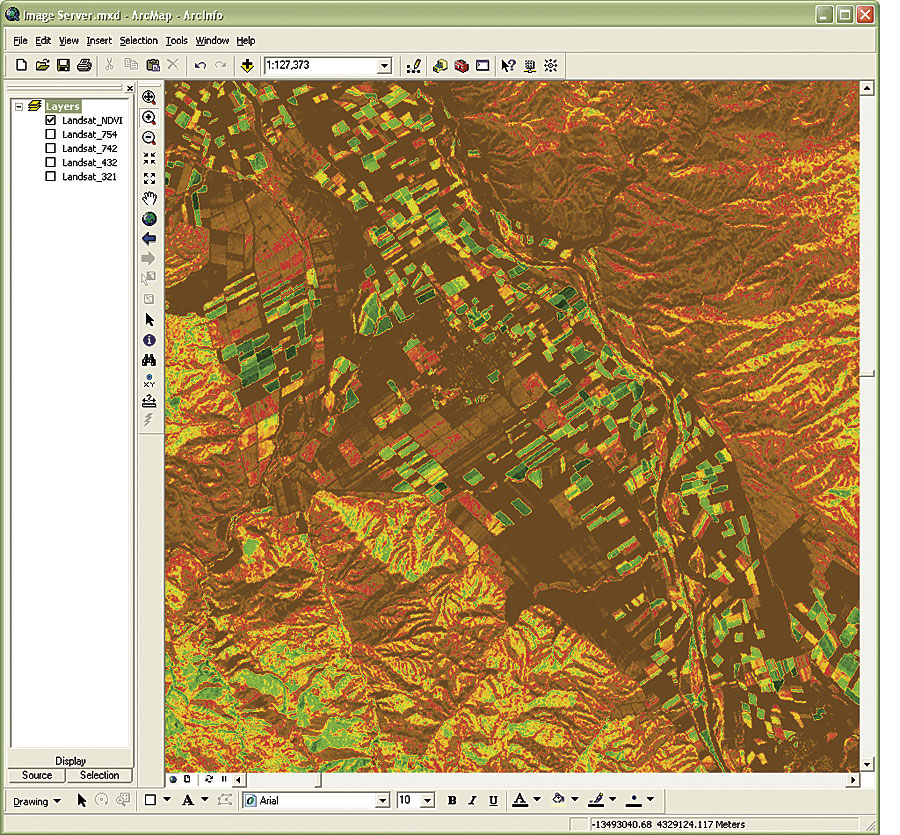Open the Drawing menu button
This screenshot has height=835, width=900.
pos(36,801)
